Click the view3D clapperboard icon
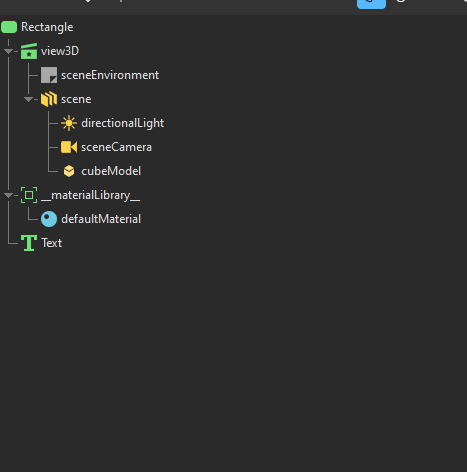Image resolution: width=467 pixels, height=472 pixels. click(x=29, y=51)
